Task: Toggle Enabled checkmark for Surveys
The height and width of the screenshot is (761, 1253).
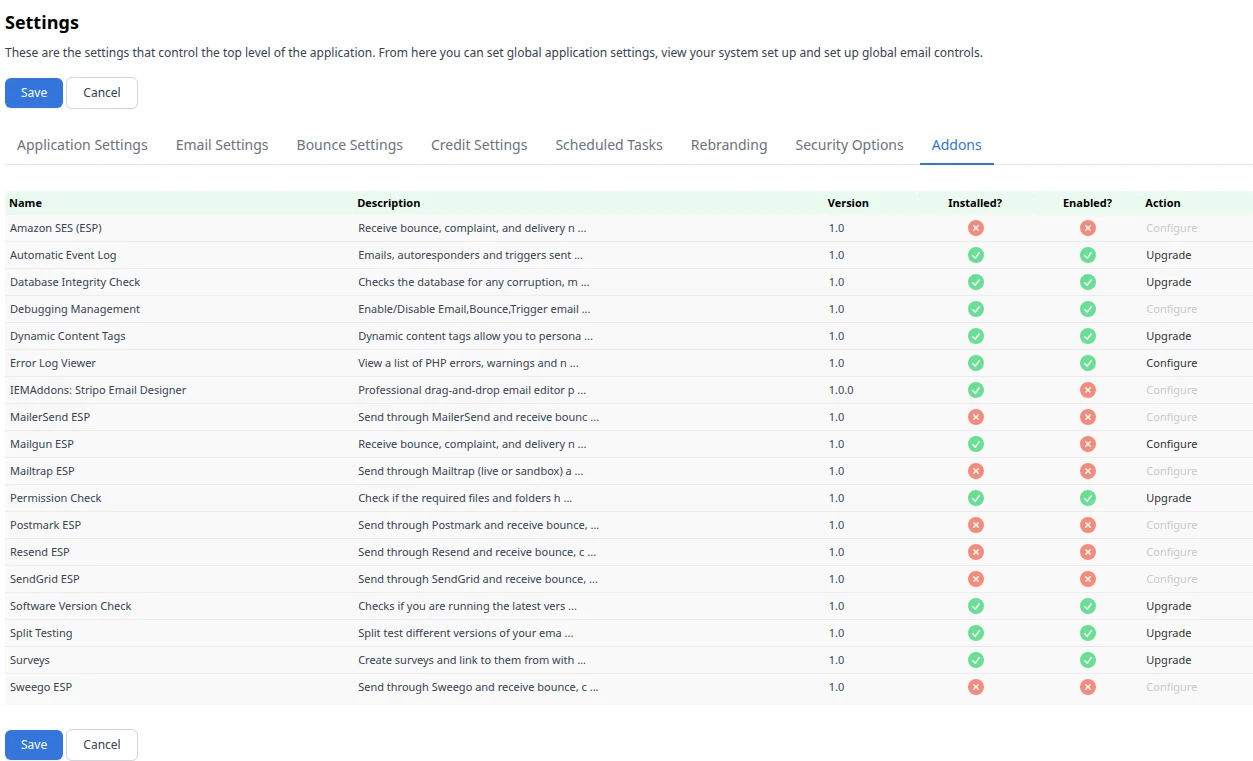Action: click(1088, 660)
